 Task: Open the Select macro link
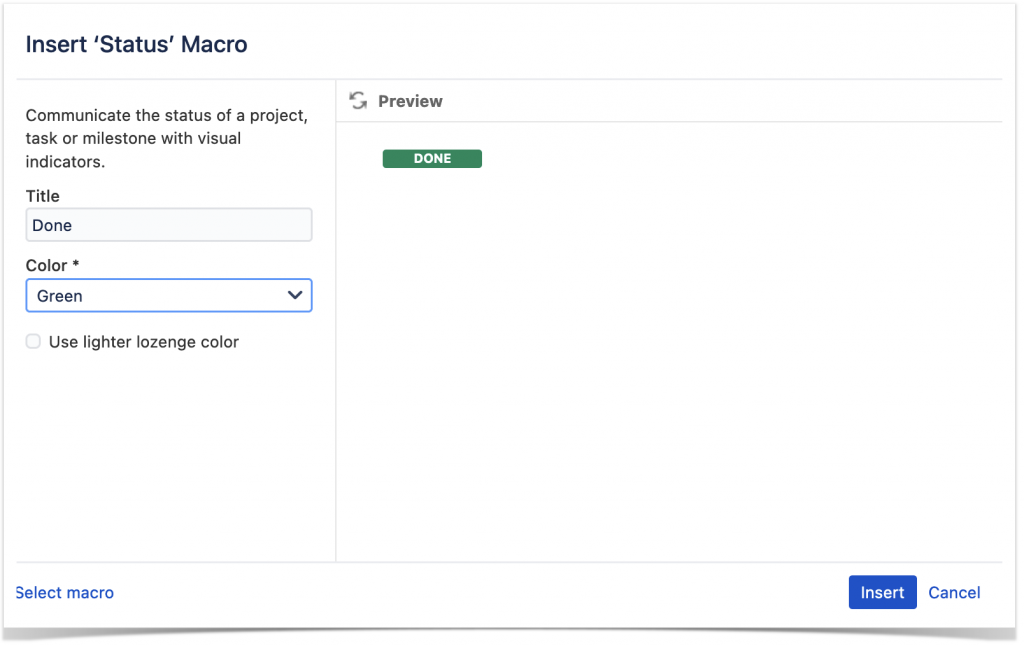[x=65, y=592]
